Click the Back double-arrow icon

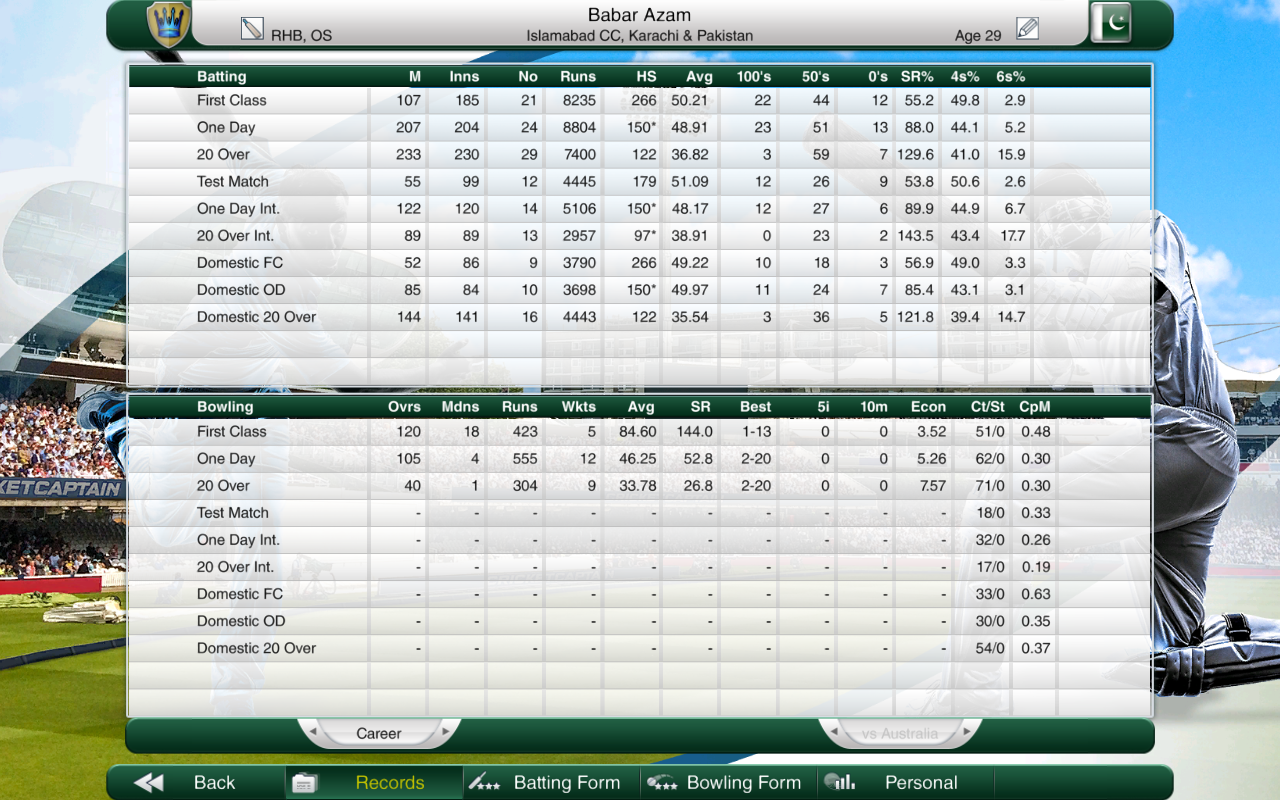[x=149, y=783]
